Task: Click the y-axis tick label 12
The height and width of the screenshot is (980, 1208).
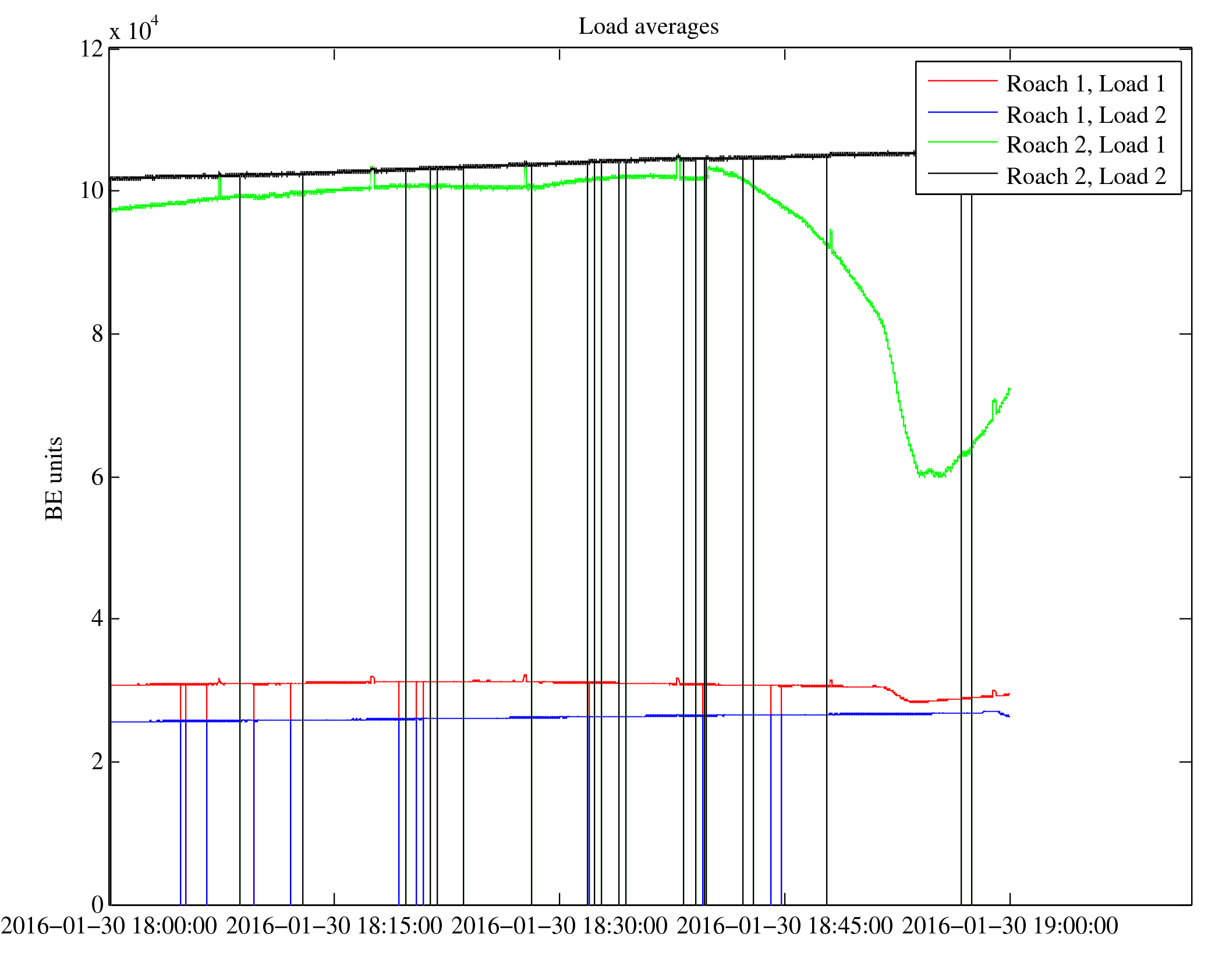Action: coord(92,49)
